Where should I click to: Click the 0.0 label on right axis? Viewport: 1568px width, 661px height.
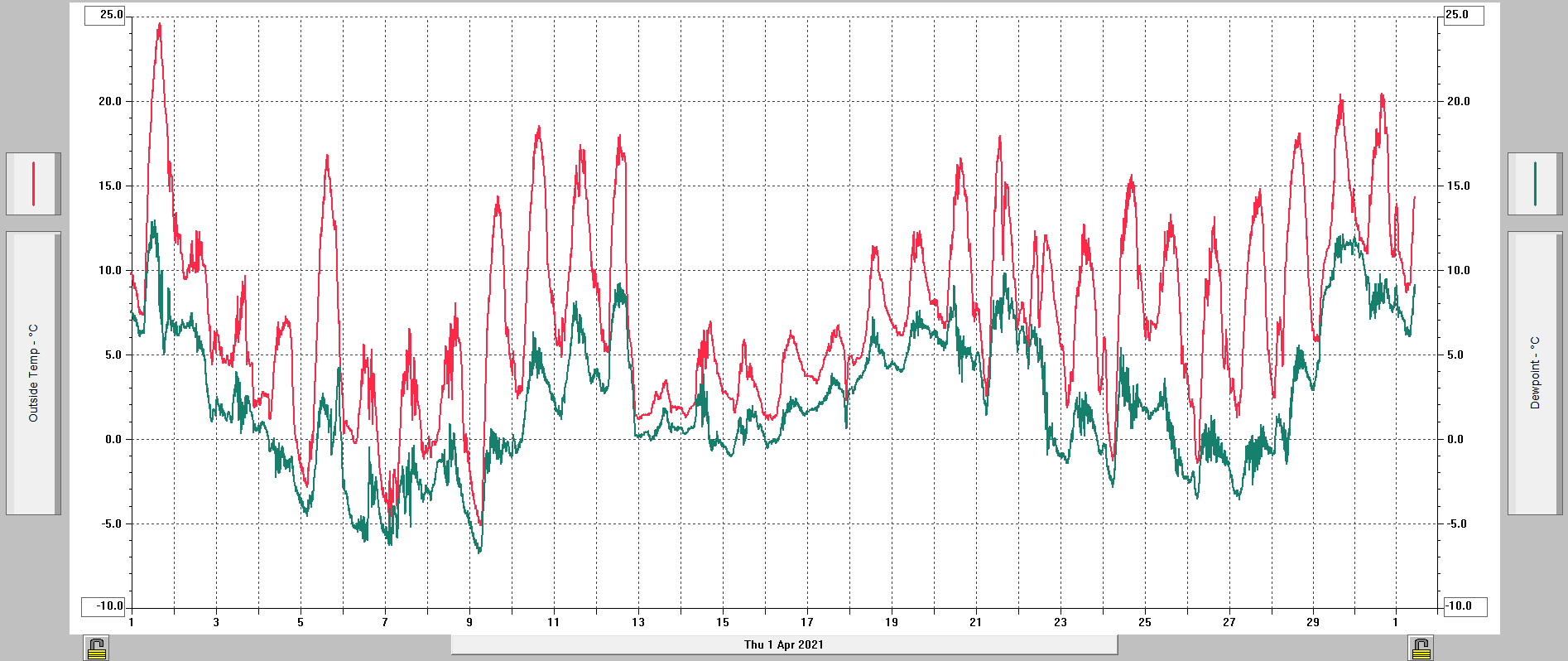coord(1456,439)
